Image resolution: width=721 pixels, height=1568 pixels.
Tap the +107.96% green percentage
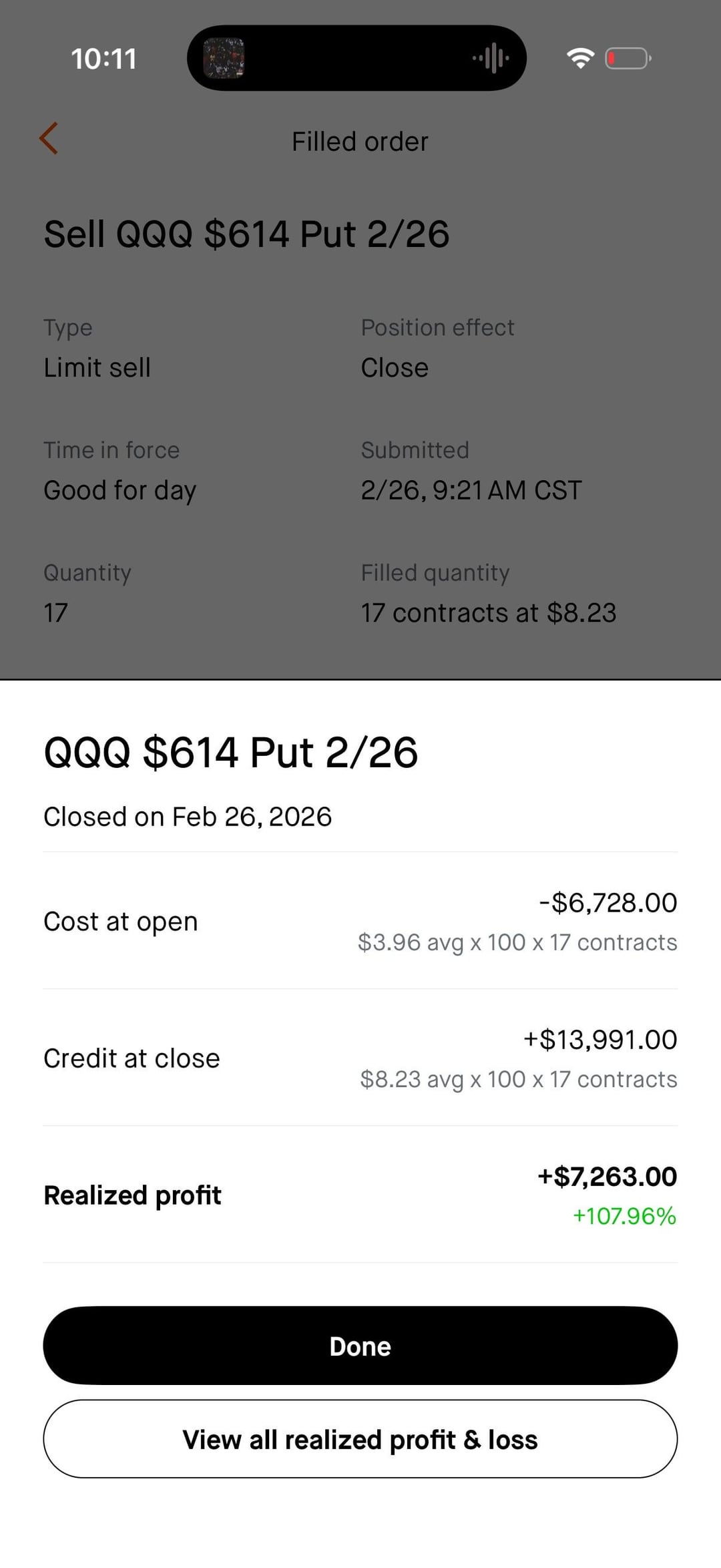point(624,1216)
